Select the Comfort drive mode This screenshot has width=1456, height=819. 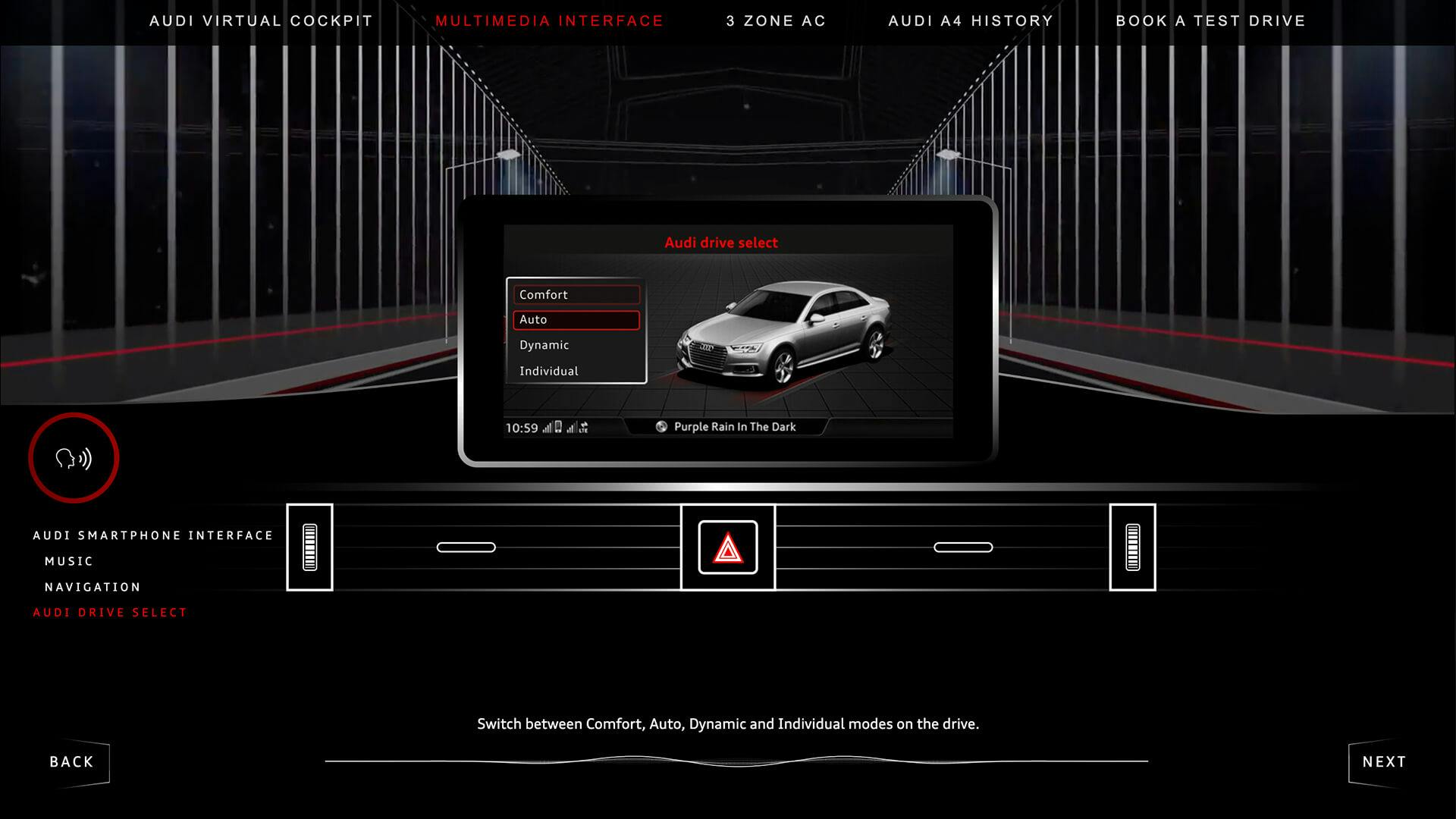(576, 294)
